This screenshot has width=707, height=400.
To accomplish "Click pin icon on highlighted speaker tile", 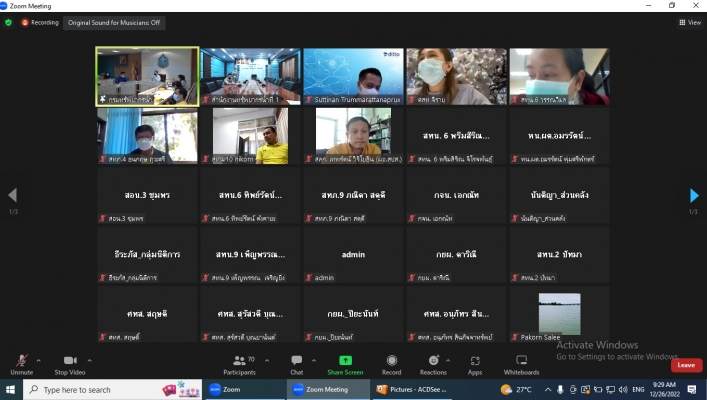I will 102,99.
